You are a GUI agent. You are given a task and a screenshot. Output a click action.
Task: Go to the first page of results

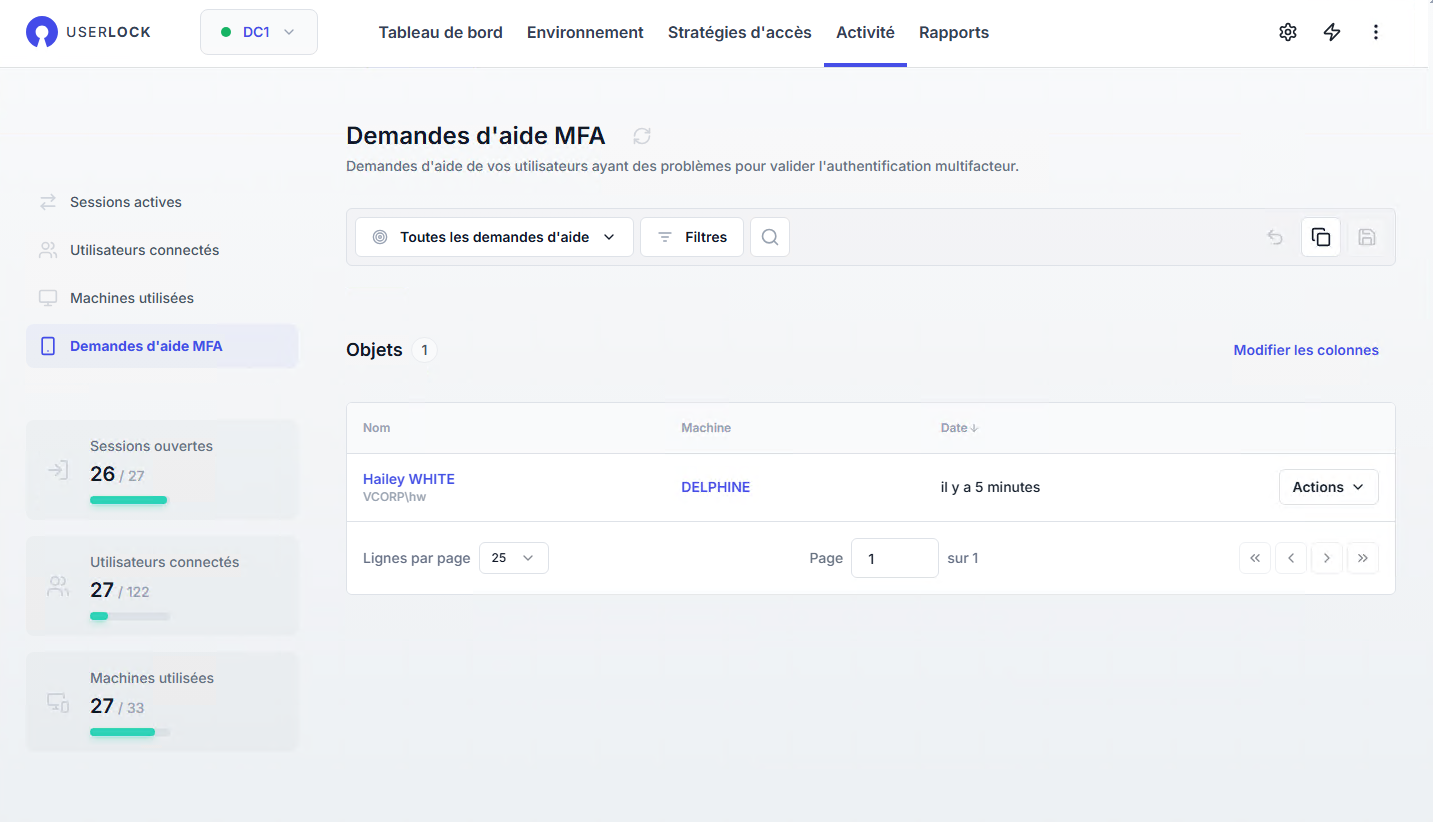pos(1255,558)
